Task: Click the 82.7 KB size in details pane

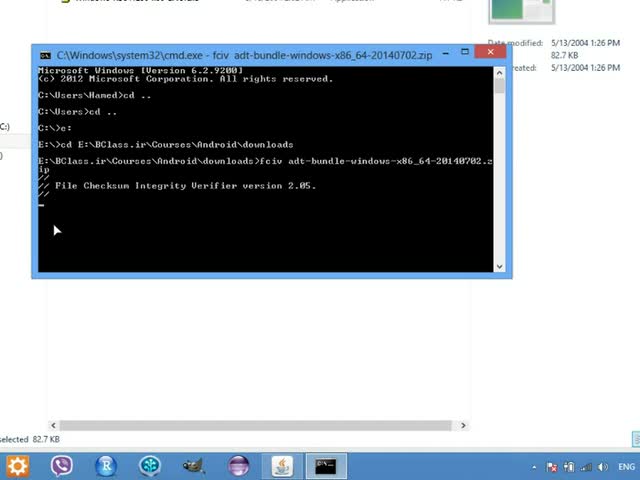Action: tap(564, 55)
